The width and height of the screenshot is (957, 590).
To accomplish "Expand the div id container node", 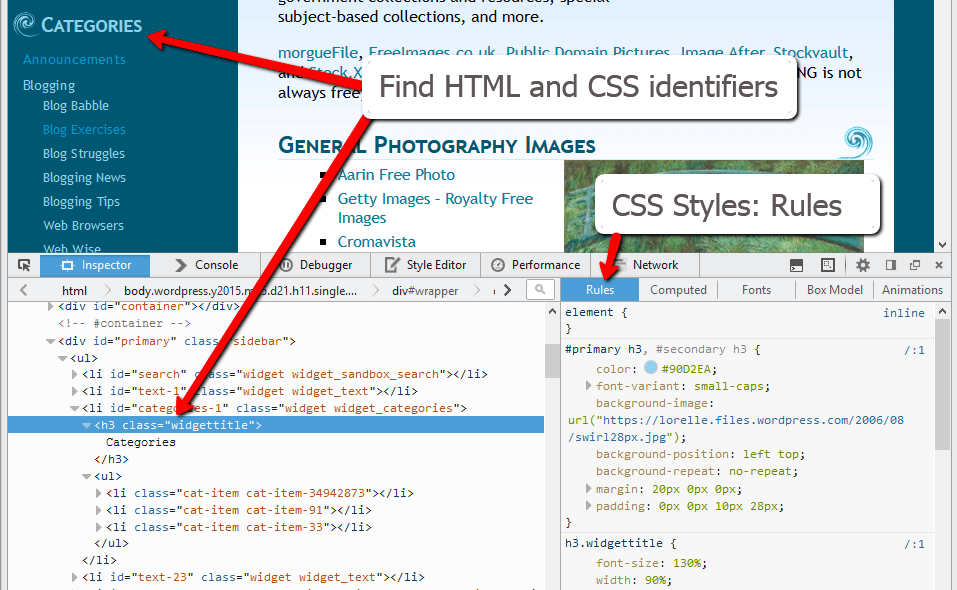I will tap(51, 306).
